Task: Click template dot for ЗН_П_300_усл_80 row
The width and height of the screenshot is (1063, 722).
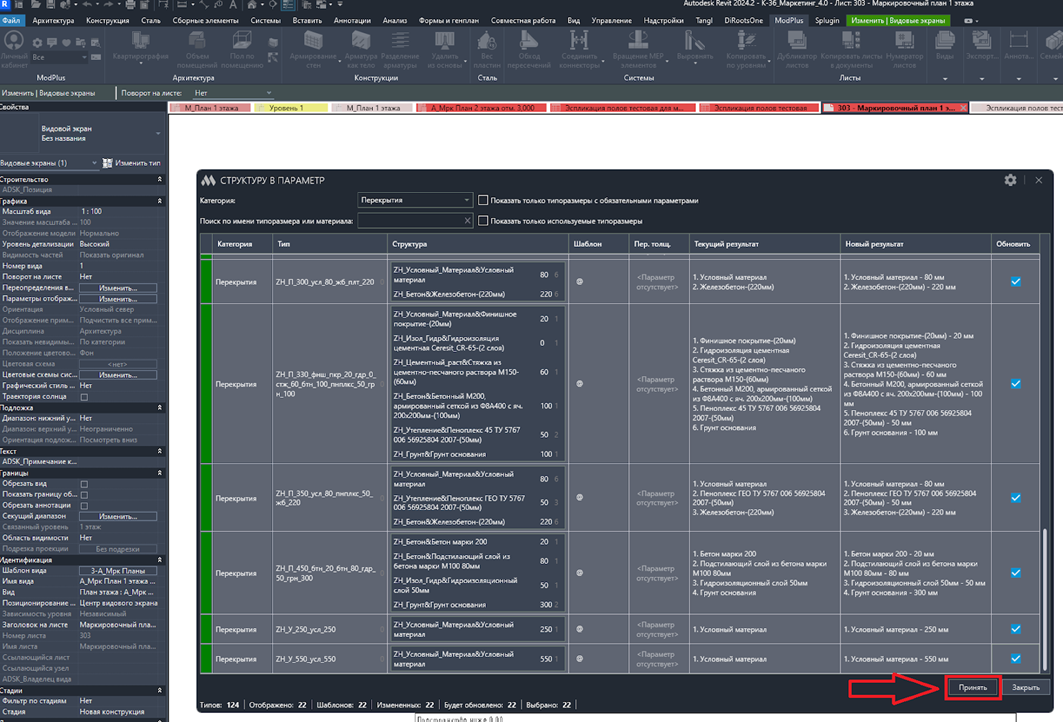Action: click(580, 281)
